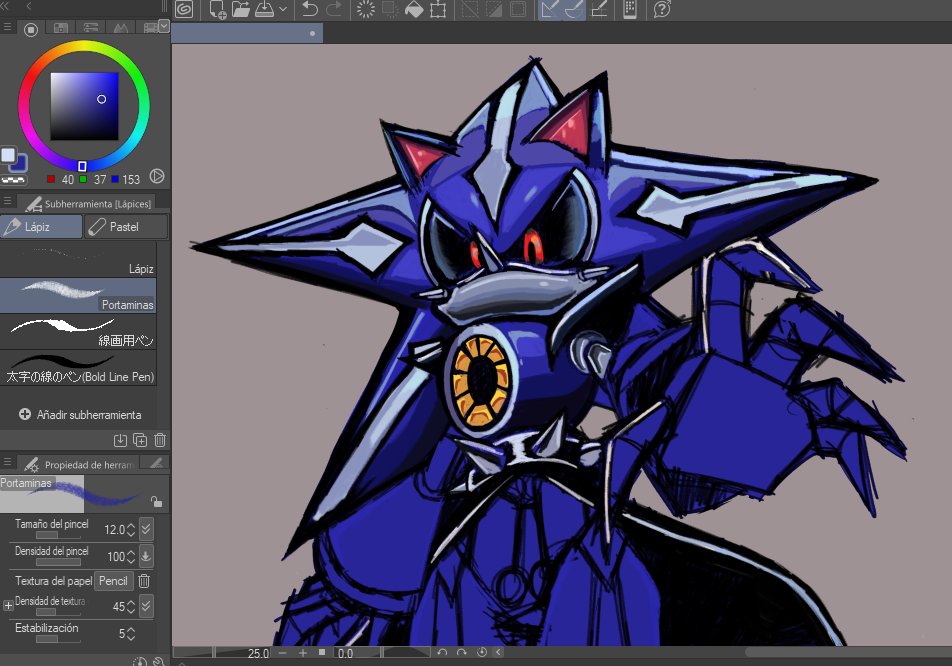The image size is (952, 666).
Task: Choose the Portaminas brush sub tool
Action: pos(78,296)
